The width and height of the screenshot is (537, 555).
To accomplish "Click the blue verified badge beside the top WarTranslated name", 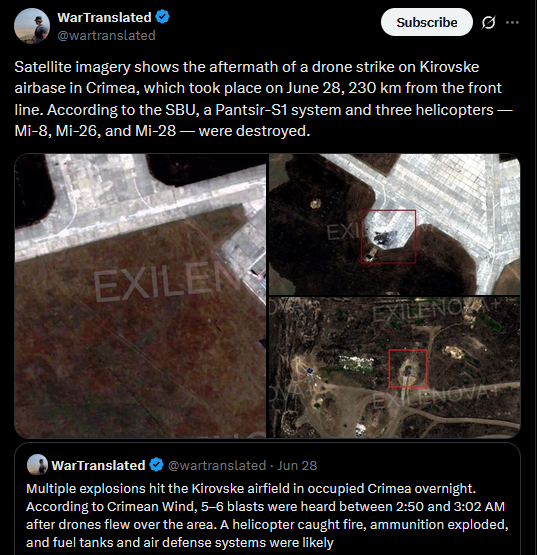I will pyautogui.click(x=162, y=17).
